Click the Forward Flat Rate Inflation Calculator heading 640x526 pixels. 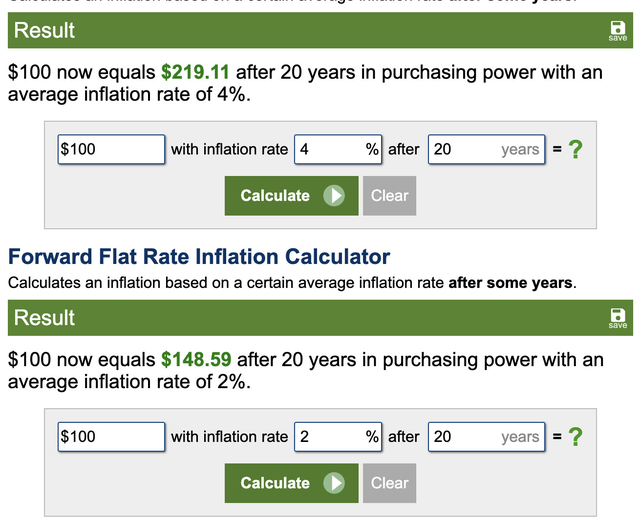pyautogui.click(x=199, y=257)
